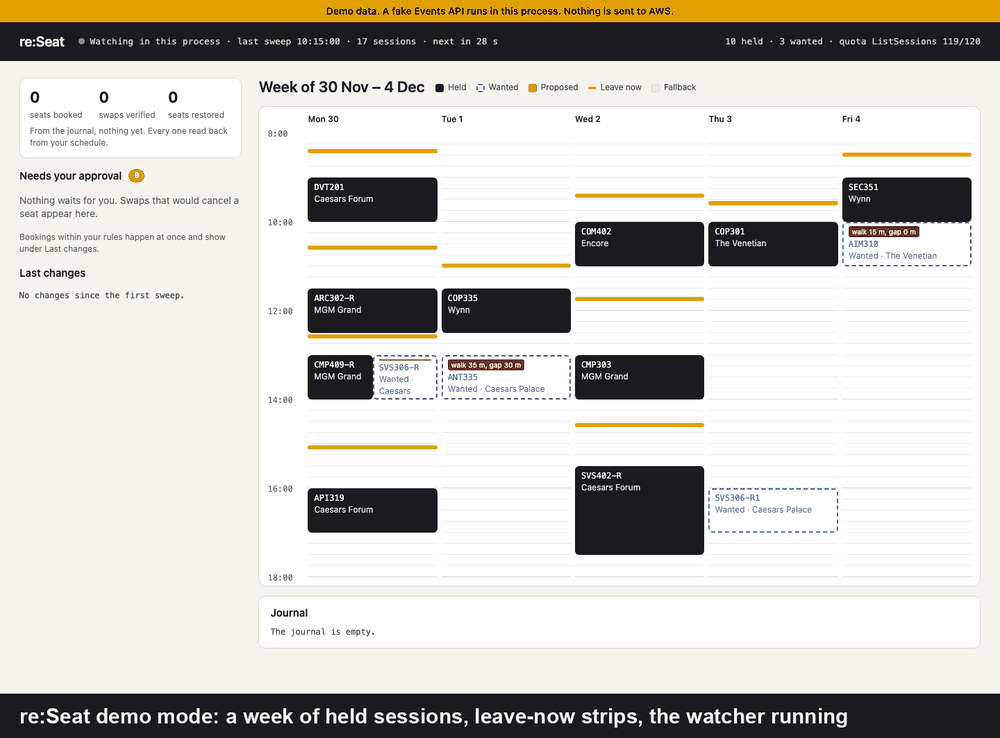The width and height of the screenshot is (1000, 738).
Task: Open the DVT201 Caesars Forum session
Action: (x=372, y=200)
